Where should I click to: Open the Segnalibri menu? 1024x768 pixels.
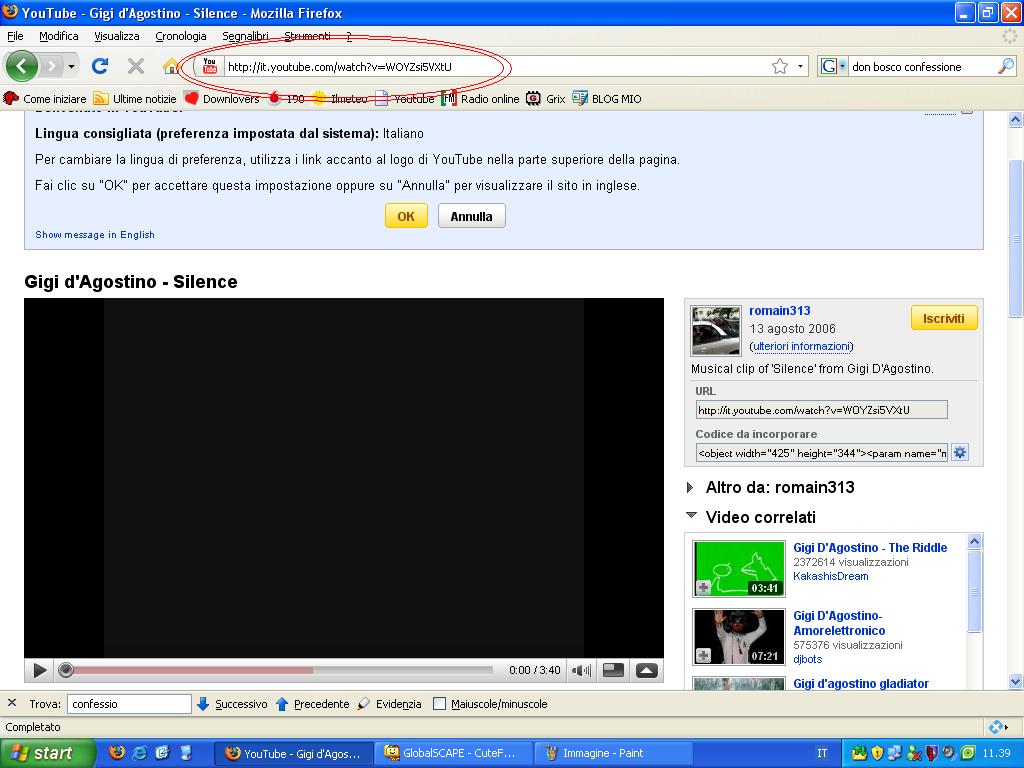pyautogui.click(x=246, y=36)
